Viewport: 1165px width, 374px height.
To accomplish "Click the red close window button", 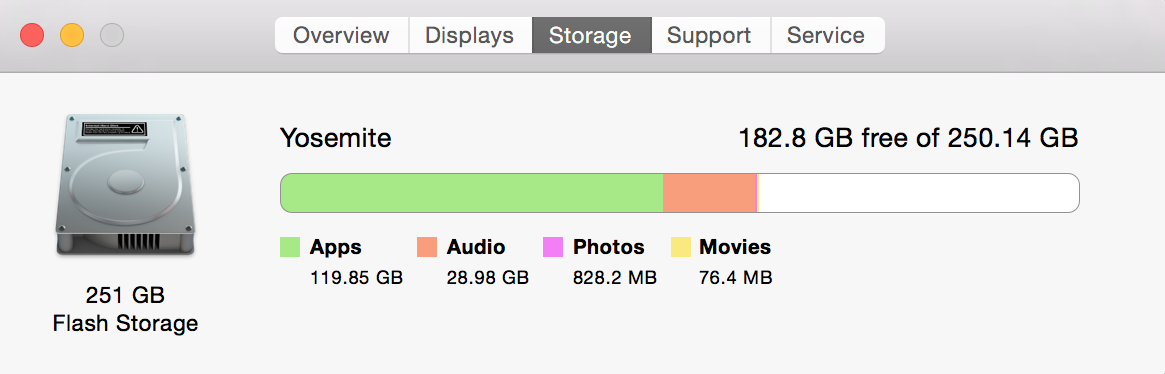I will coord(32,35).
